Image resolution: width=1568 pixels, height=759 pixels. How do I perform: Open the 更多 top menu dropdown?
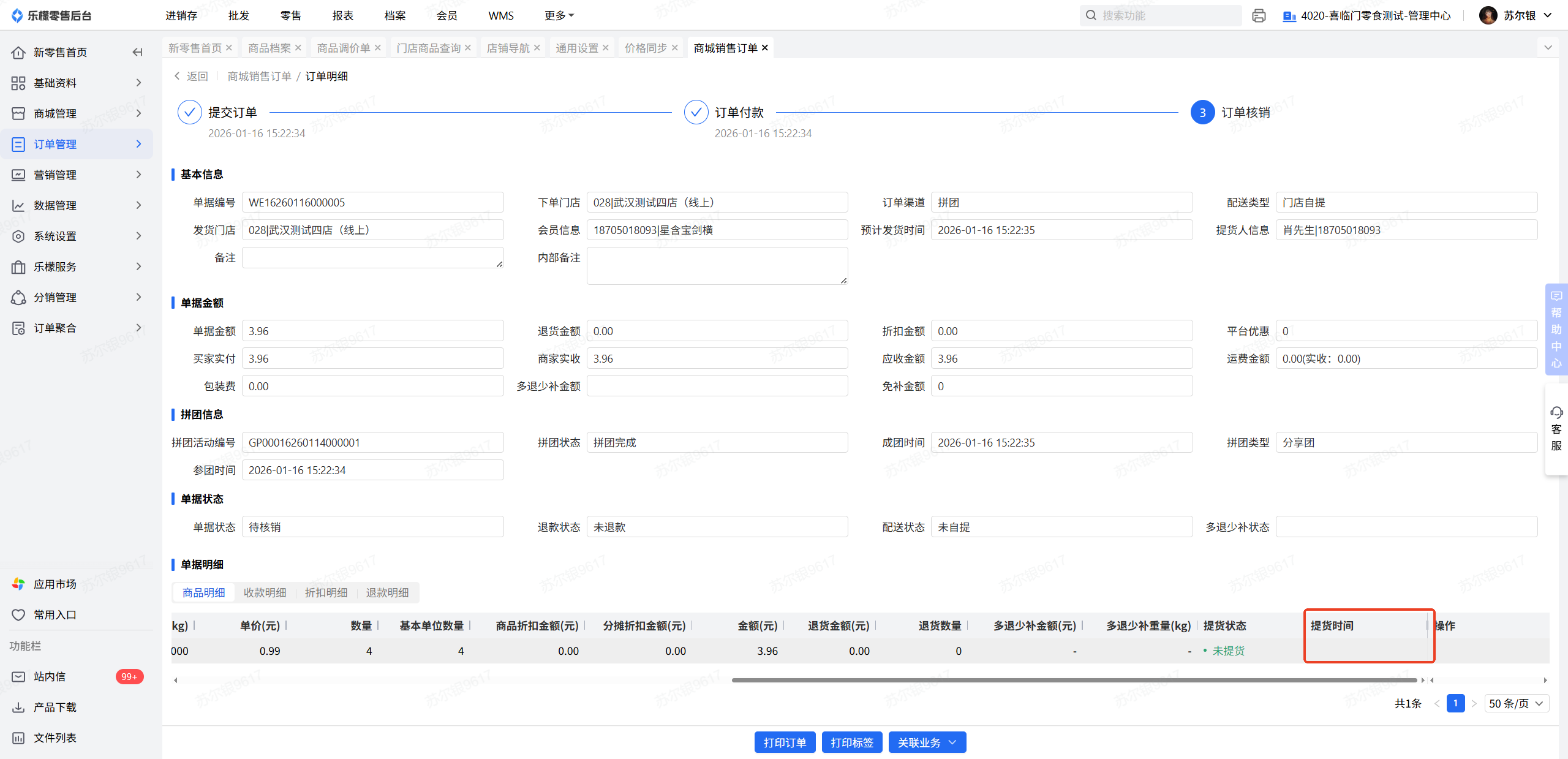coord(559,16)
